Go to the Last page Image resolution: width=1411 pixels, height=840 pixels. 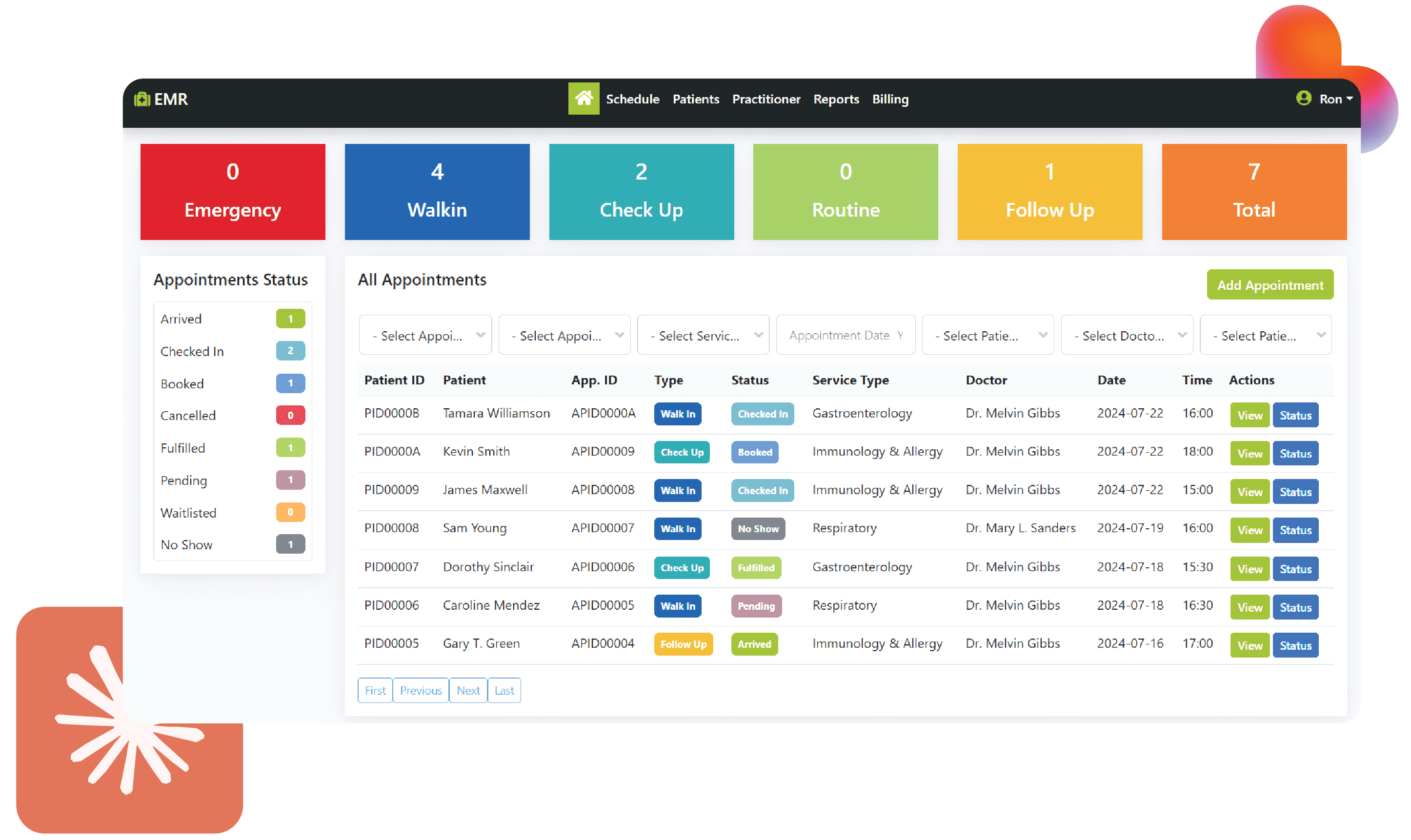pyautogui.click(x=504, y=691)
